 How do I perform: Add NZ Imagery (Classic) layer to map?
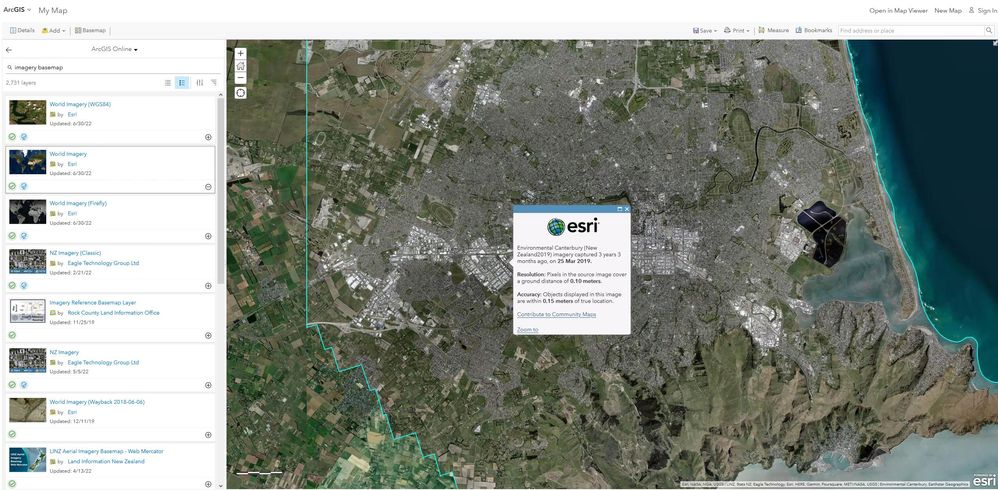[208, 286]
